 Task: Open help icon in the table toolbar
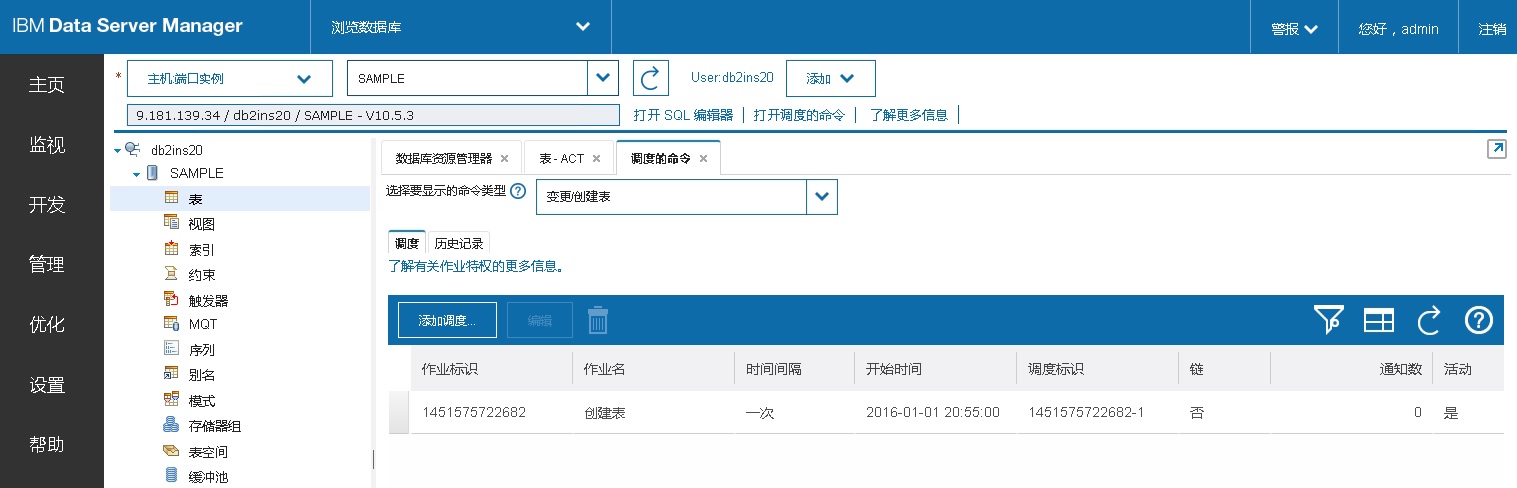tap(1479, 320)
